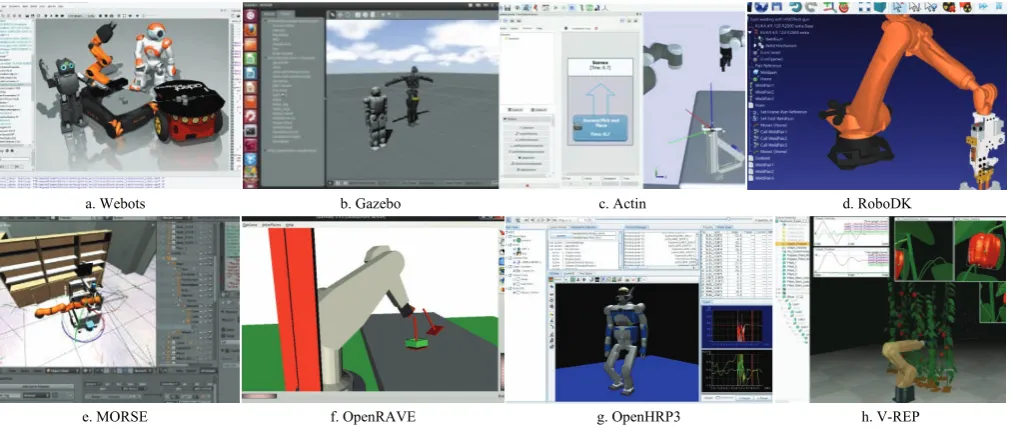Open the Terminal icon in Ubuntu dock

250,131
